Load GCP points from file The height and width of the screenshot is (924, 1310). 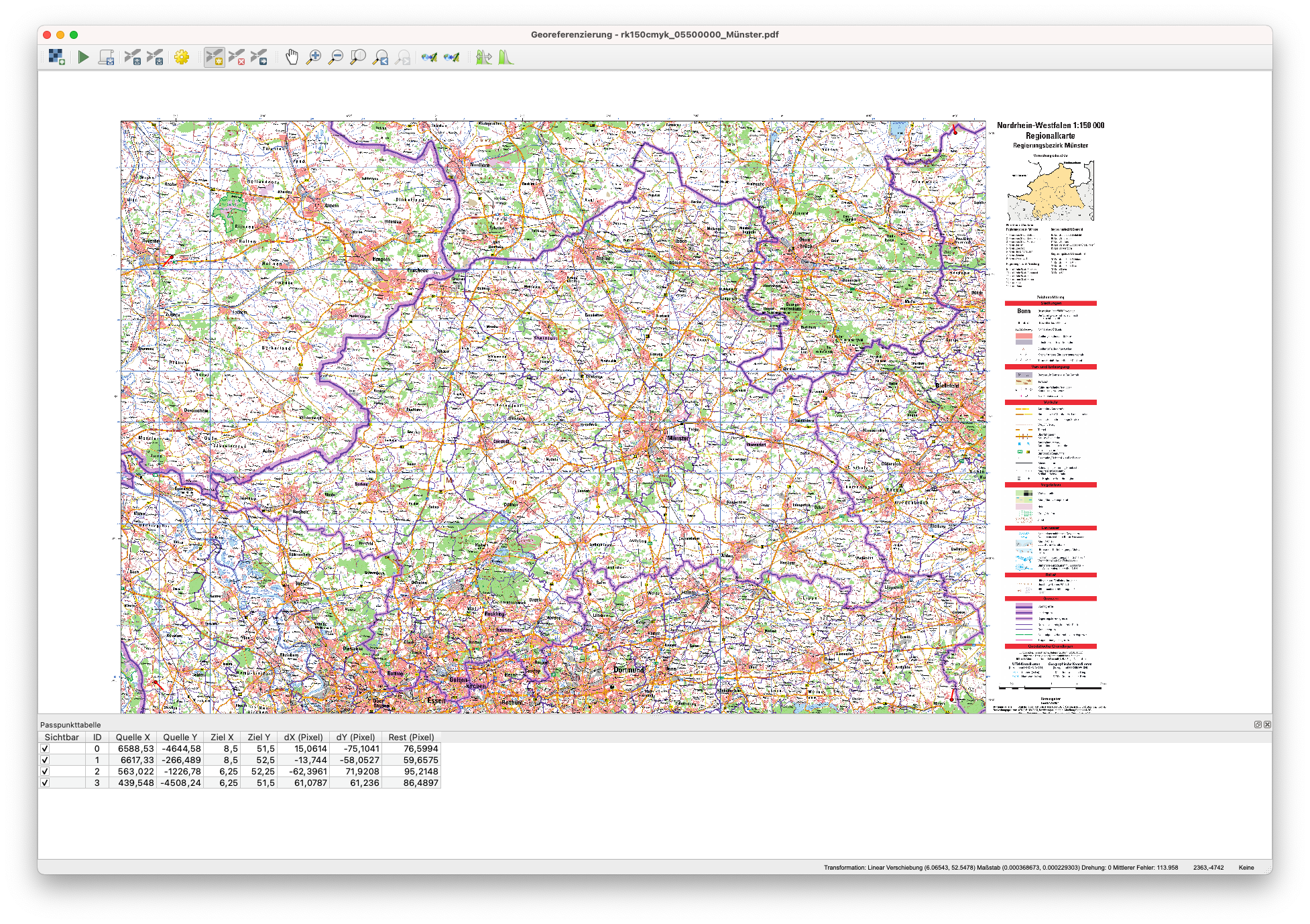(x=133, y=57)
